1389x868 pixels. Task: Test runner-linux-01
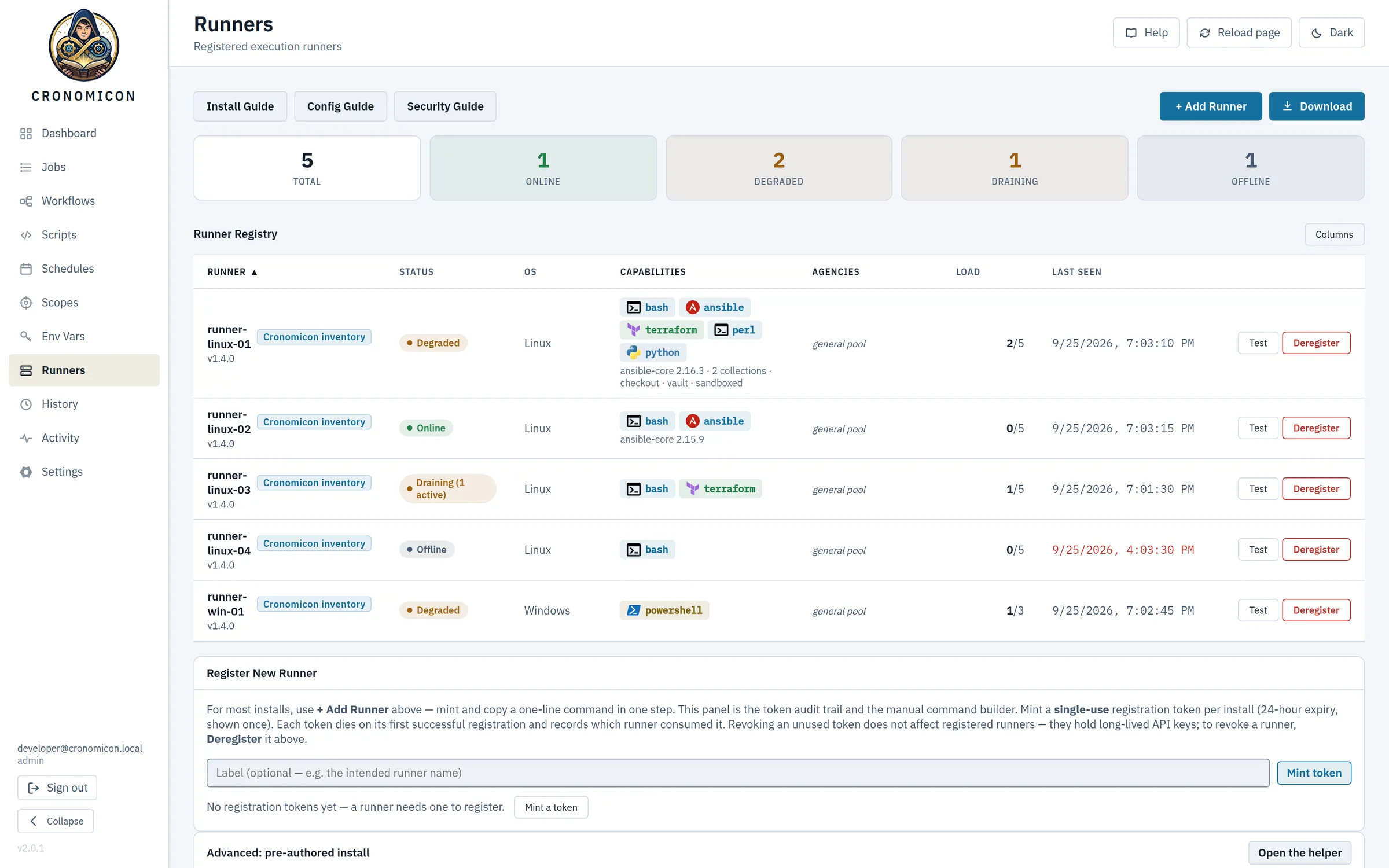tap(1258, 343)
